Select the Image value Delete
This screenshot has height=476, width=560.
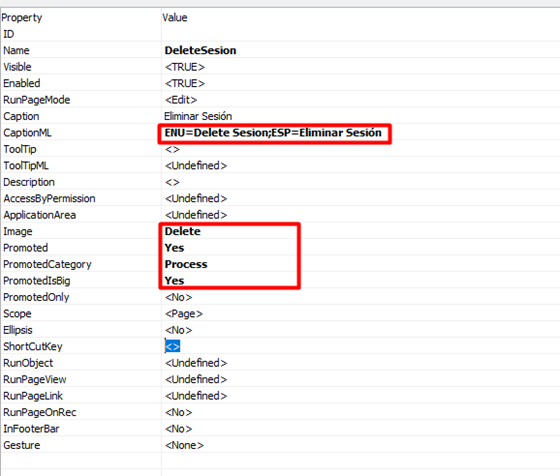pos(182,231)
